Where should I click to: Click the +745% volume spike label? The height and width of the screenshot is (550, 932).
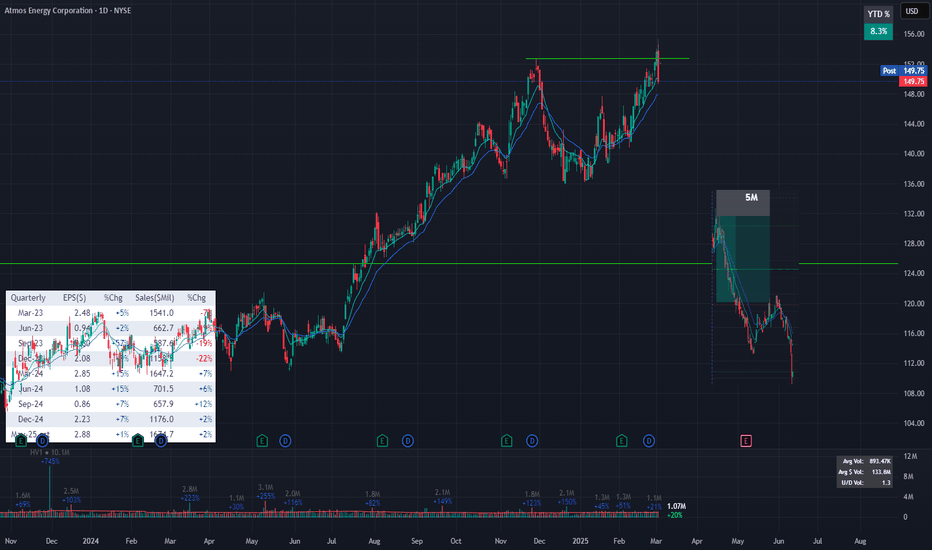click(50, 461)
